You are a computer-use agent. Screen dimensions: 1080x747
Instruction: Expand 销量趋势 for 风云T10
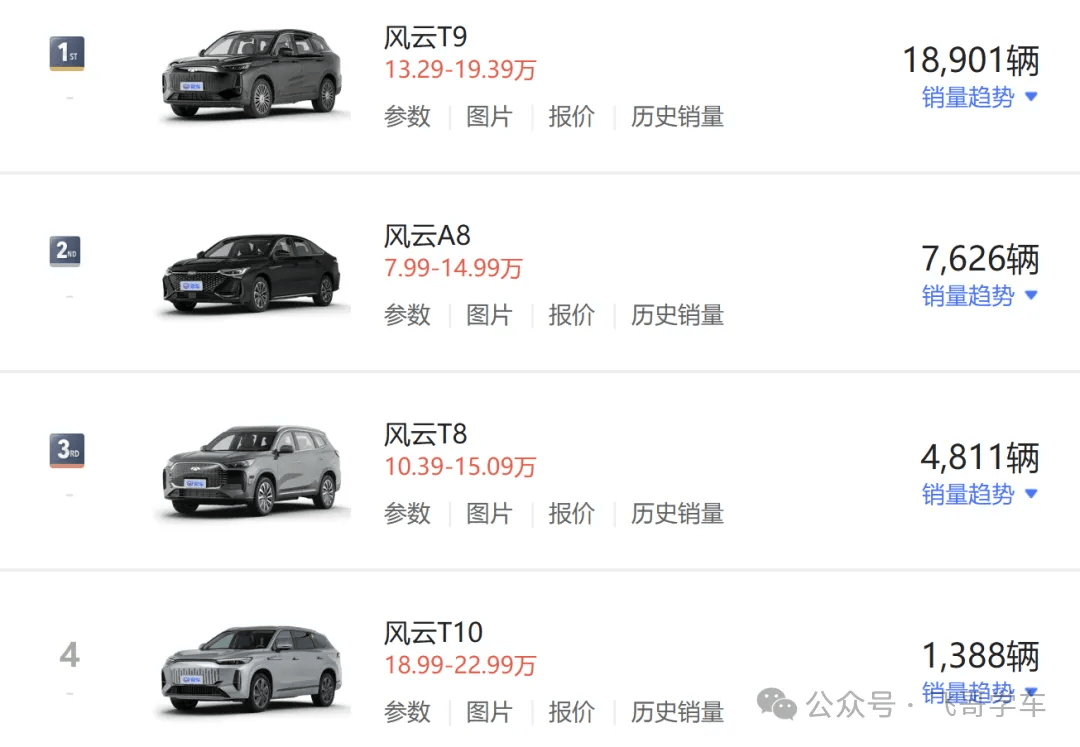979,692
